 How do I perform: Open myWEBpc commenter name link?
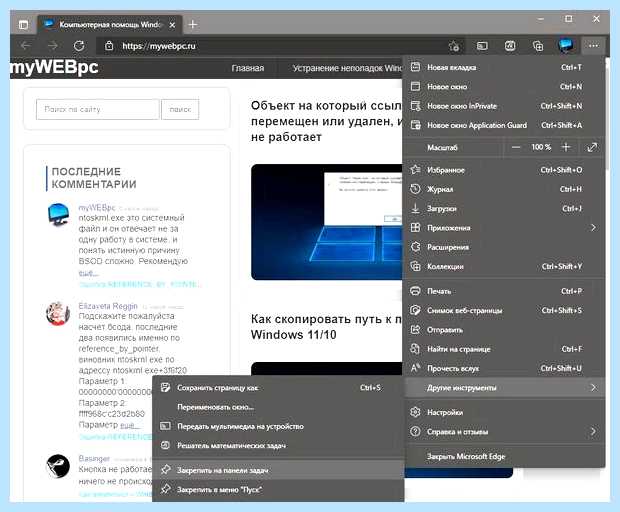(x=97, y=208)
